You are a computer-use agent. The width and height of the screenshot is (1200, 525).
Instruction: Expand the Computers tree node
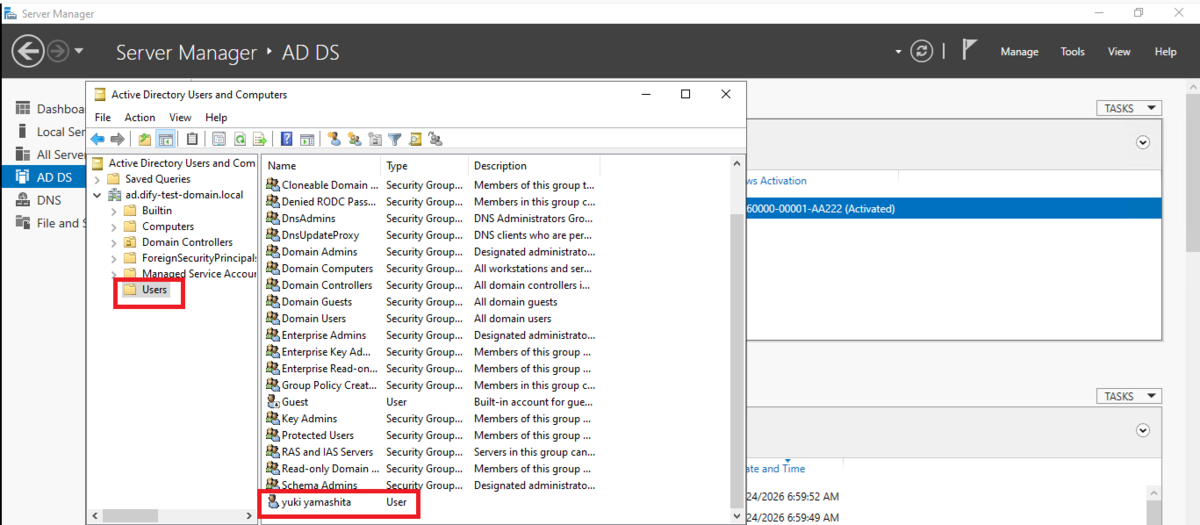click(x=114, y=227)
